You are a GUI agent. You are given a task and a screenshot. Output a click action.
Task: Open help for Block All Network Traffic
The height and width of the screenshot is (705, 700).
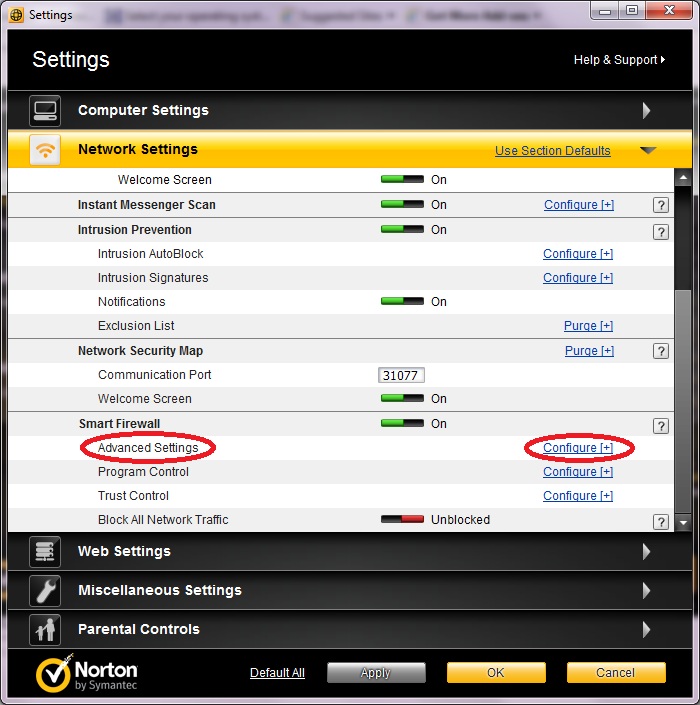[x=660, y=522]
